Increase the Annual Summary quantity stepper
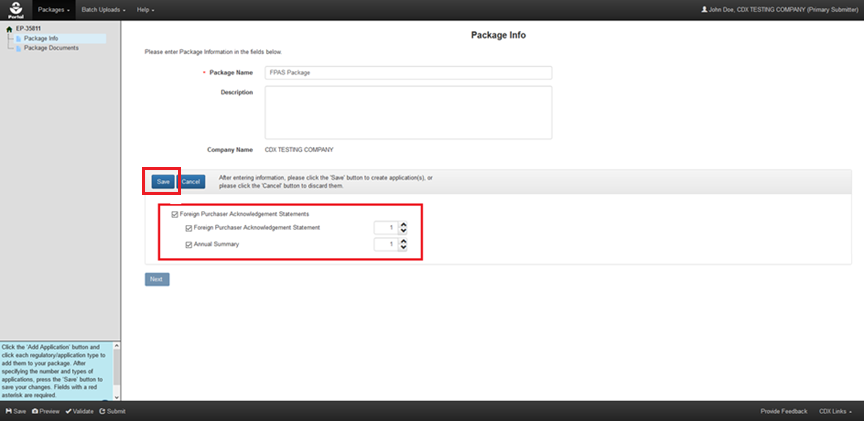The width and height of the screenshot is (864, 421). point(403,240)
